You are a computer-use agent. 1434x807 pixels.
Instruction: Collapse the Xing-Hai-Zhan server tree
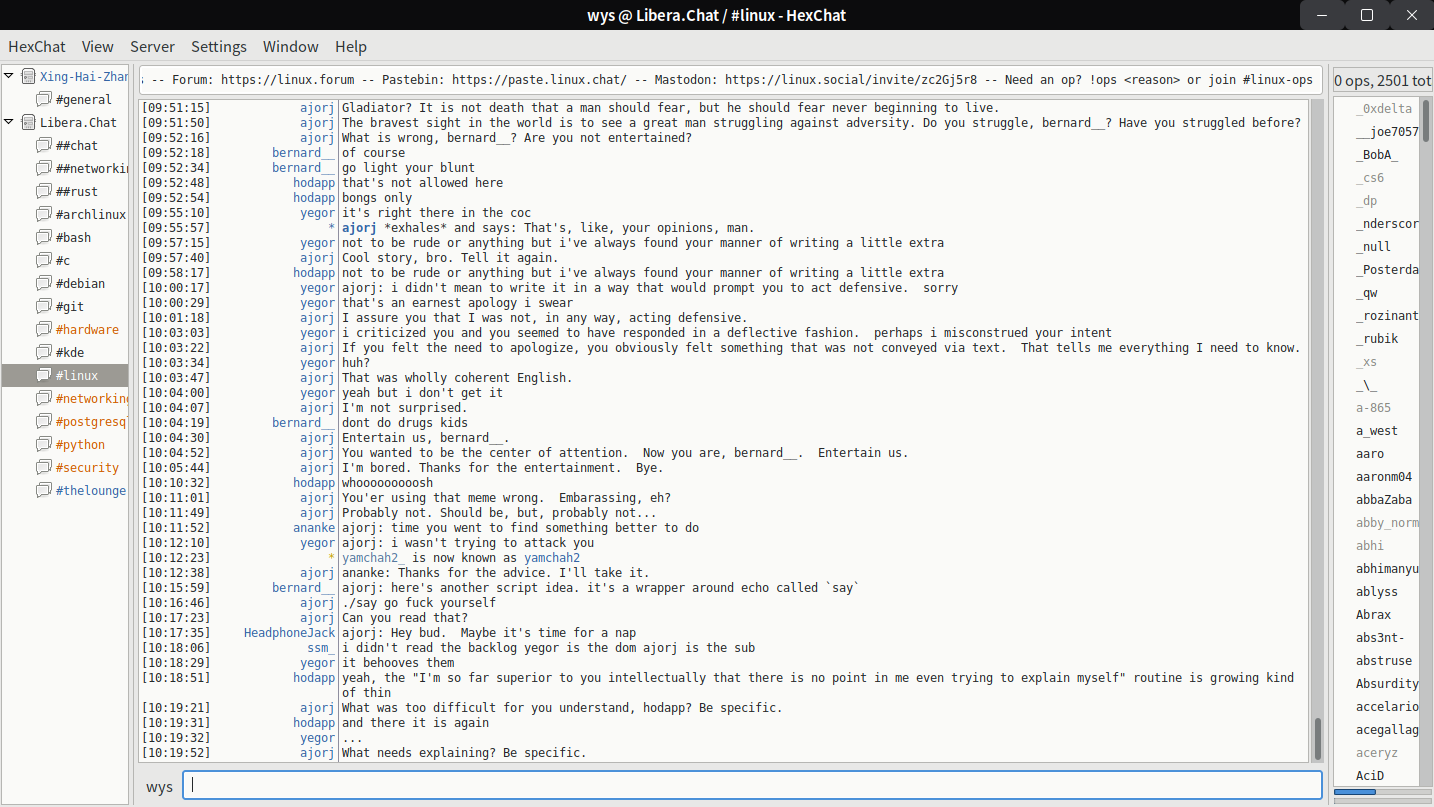[x=9, y=76]
